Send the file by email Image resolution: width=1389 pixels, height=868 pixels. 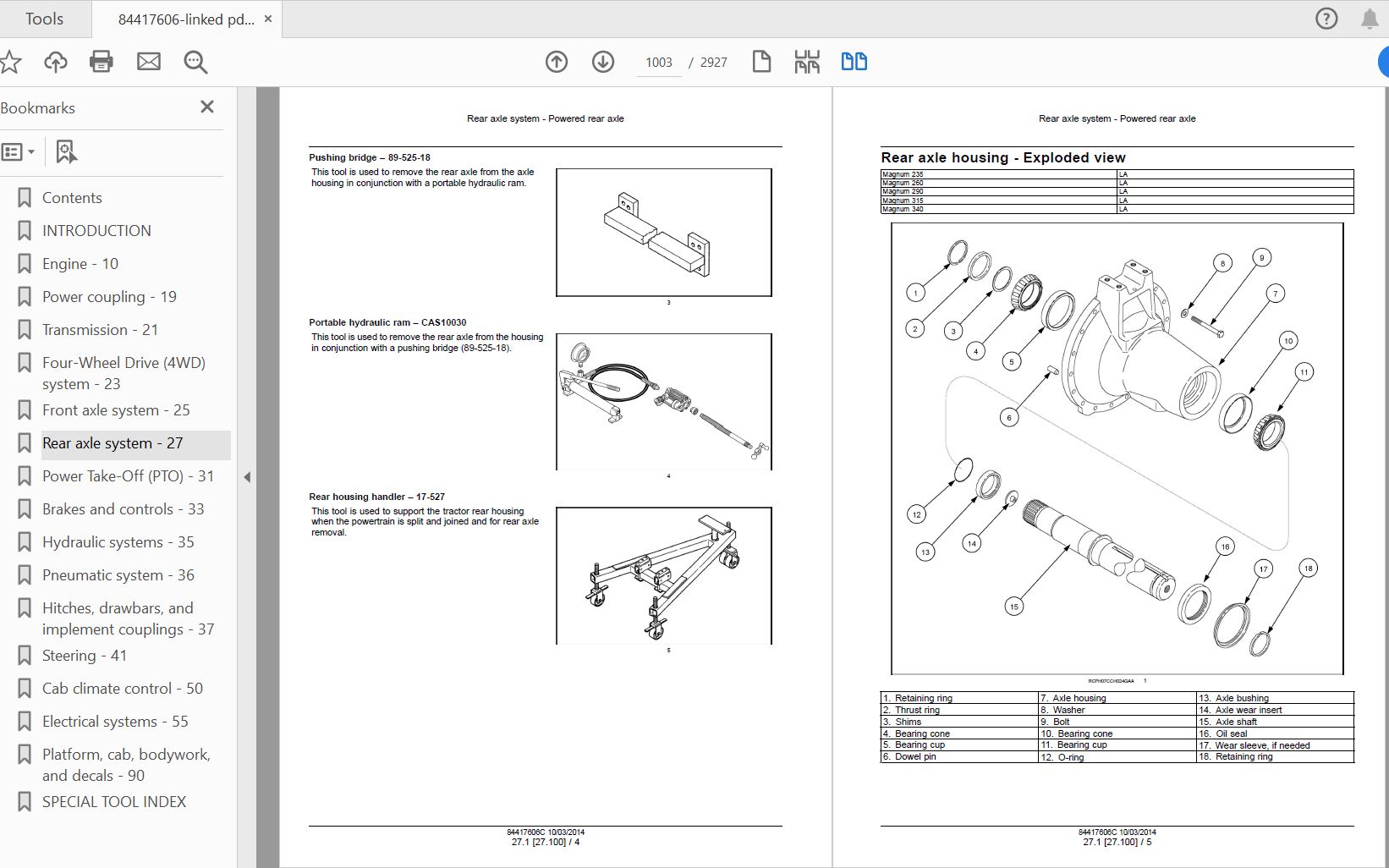(149, 62)
